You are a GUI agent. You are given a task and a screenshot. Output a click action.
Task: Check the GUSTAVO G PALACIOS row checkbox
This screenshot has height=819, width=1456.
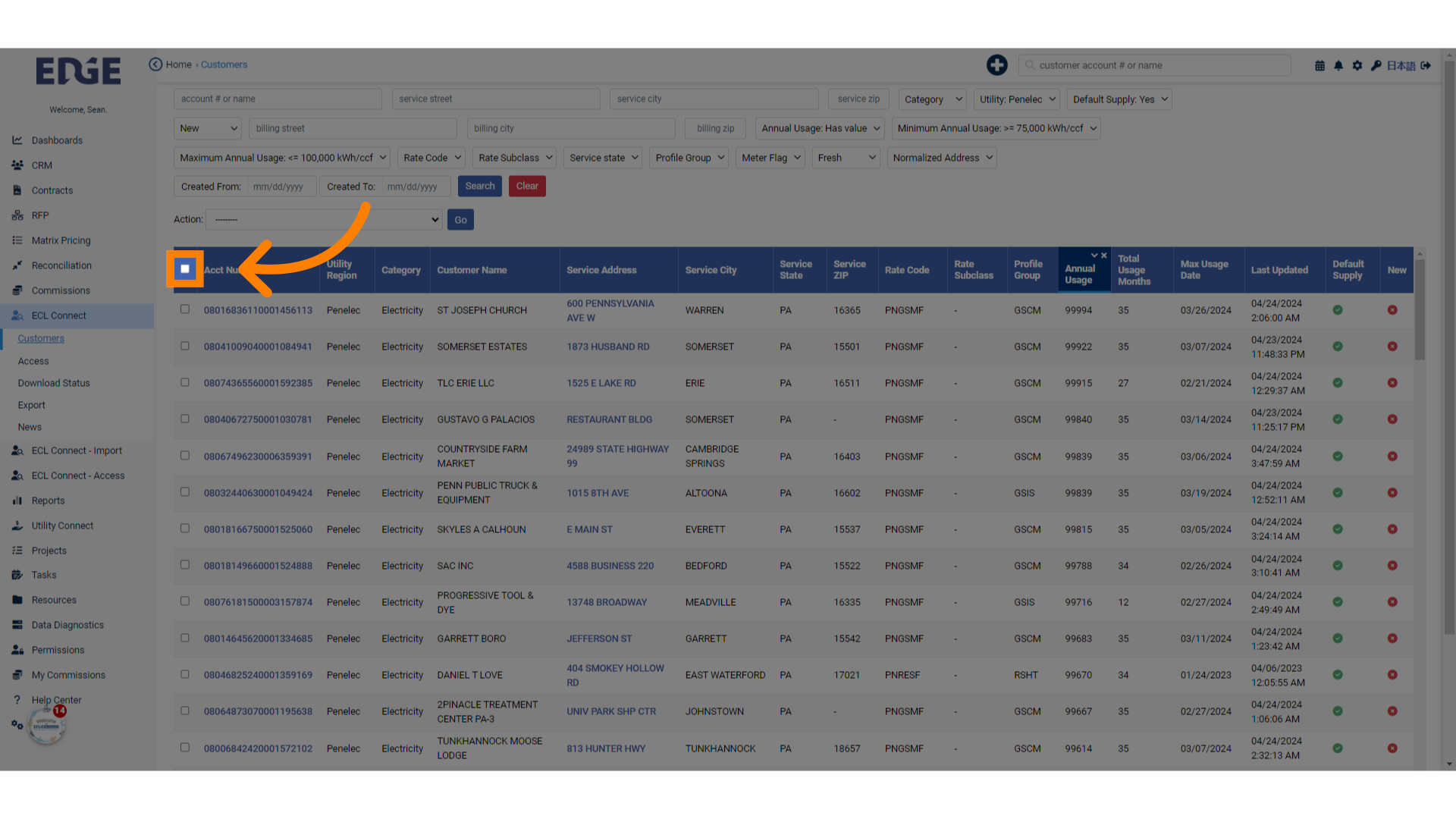[185, 419]
